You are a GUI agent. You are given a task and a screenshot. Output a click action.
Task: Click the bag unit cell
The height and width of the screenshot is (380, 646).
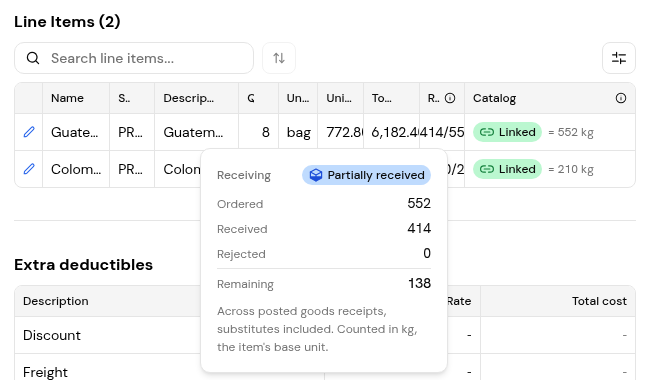(x=298, y=132)
